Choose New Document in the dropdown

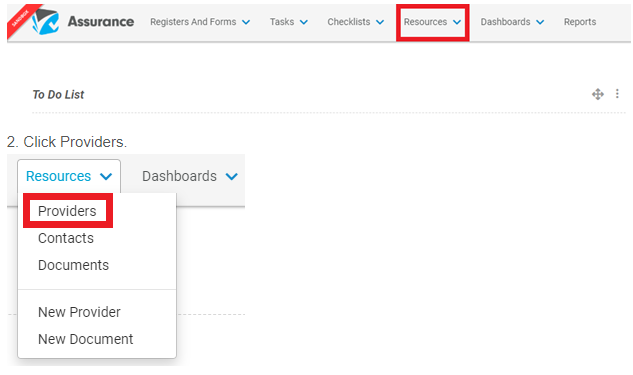click(x=86, y=339)
